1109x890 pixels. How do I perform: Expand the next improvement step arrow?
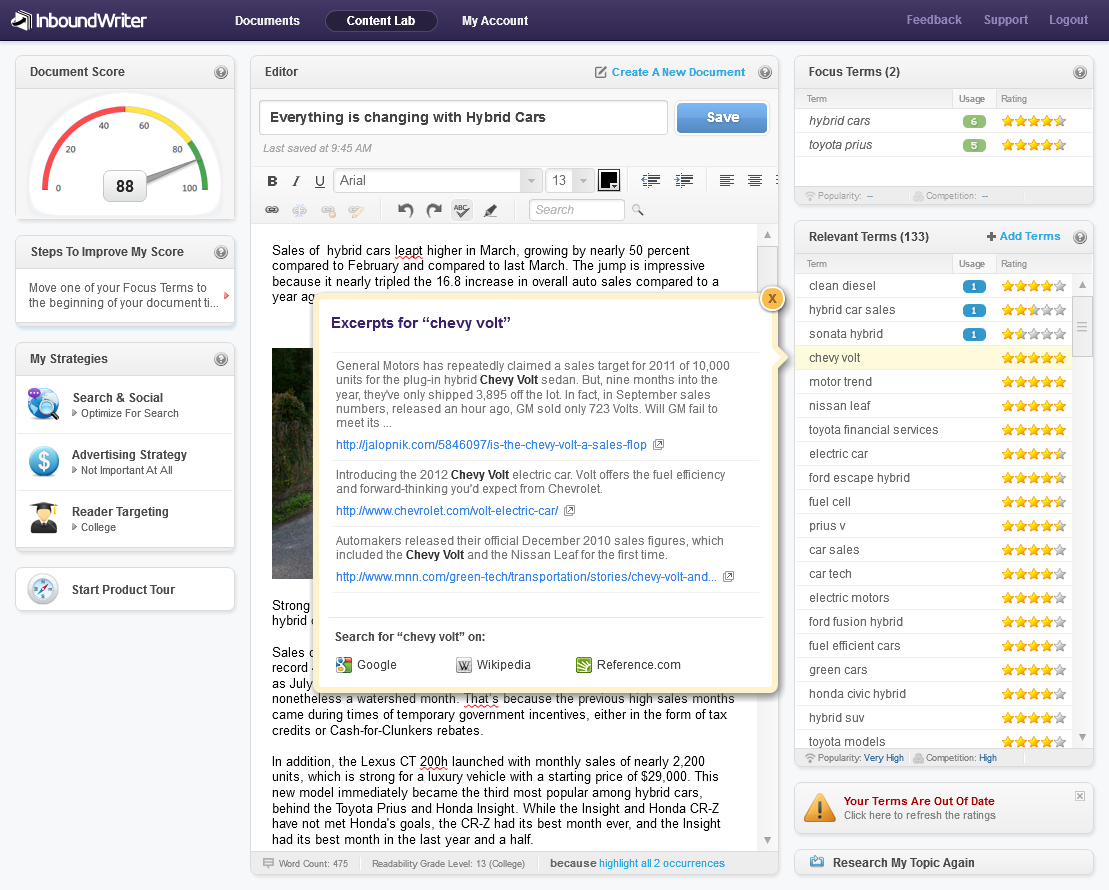[226, 296]
